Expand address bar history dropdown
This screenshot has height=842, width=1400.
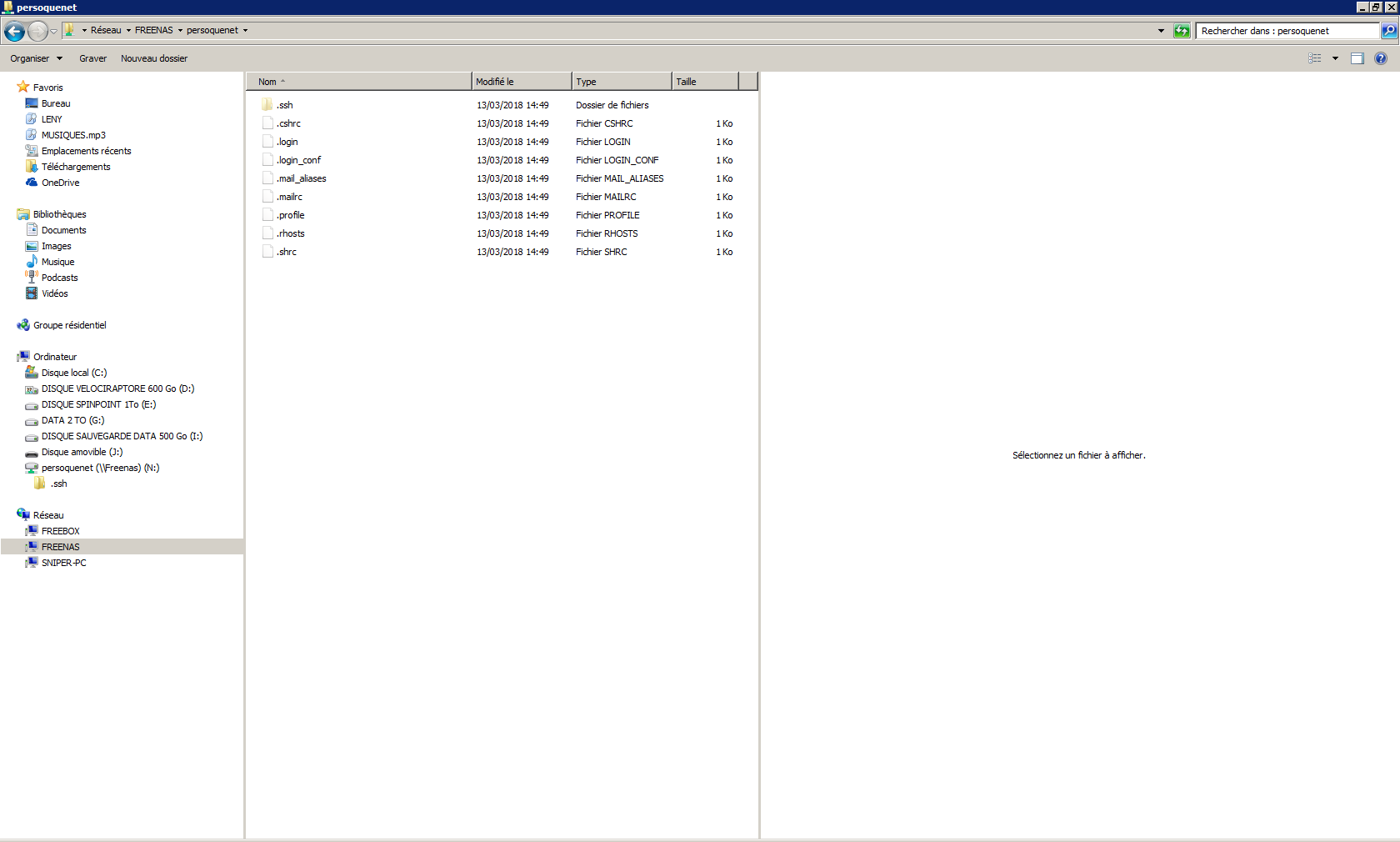1161,31
